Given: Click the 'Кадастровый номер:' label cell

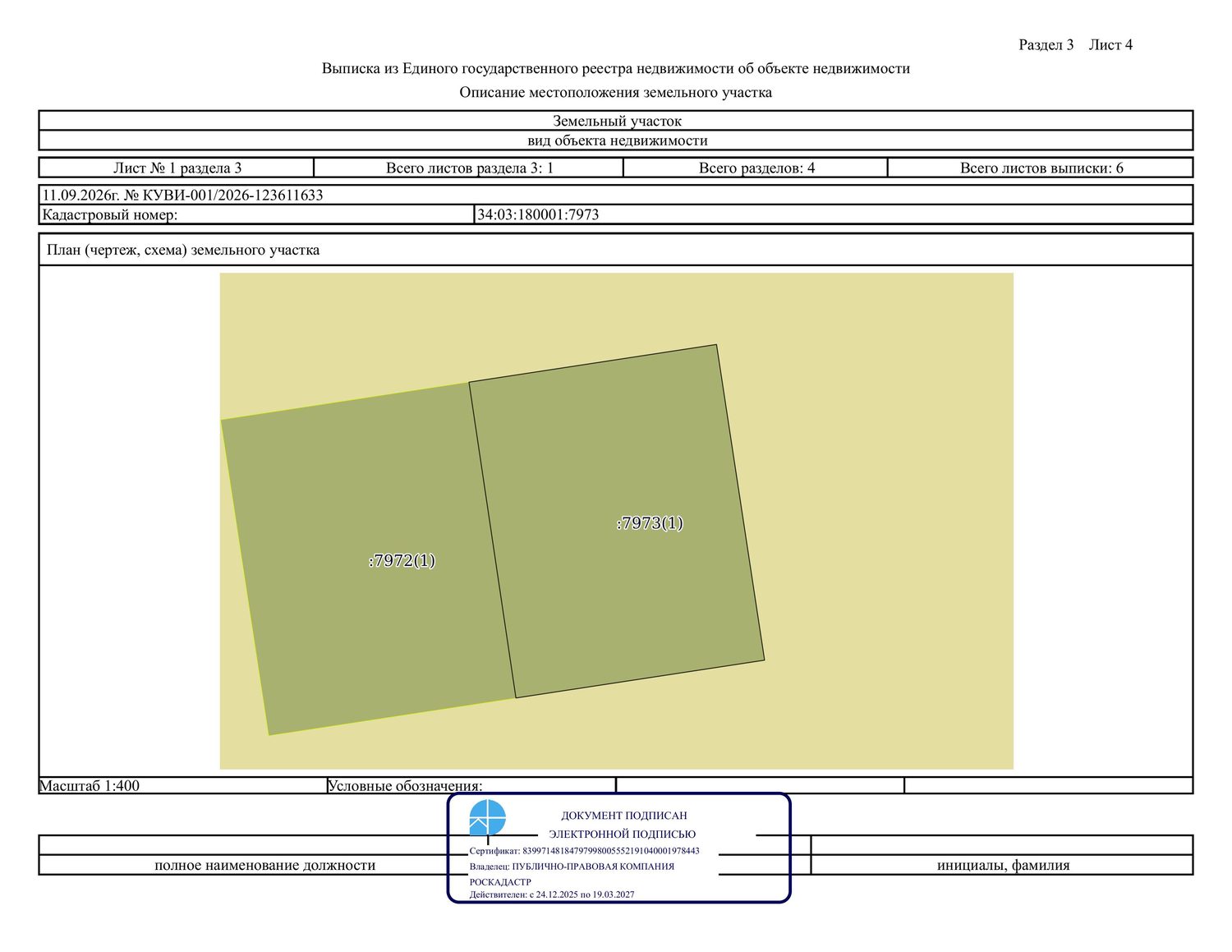Looking at the screenshot, I should pos(257,214).
